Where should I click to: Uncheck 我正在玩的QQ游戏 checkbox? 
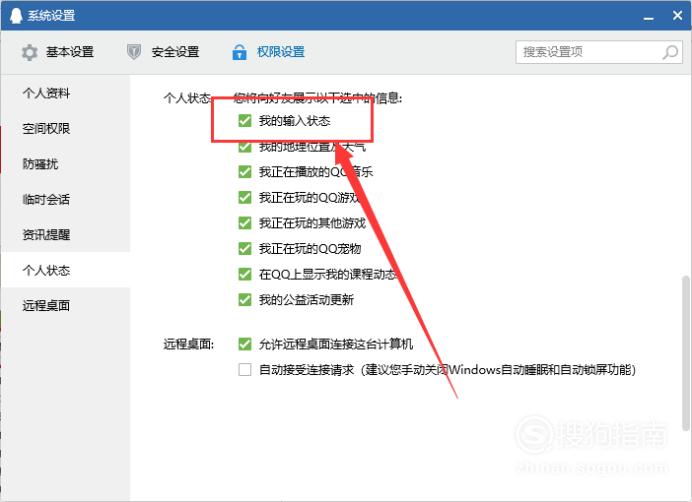244,197
